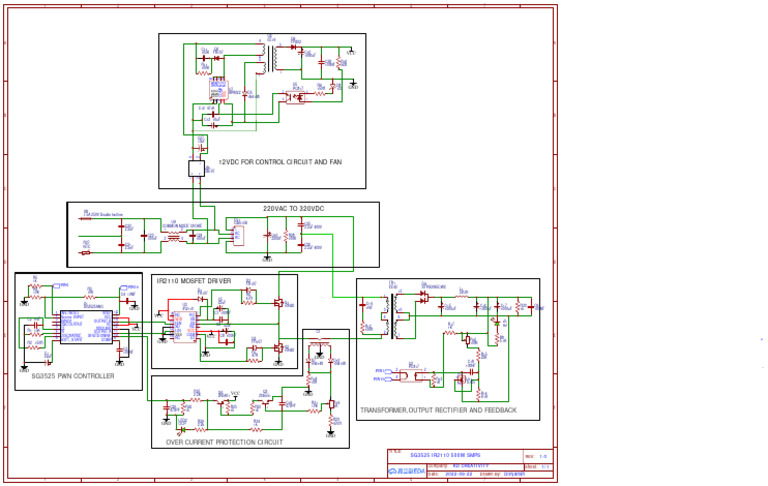The width and height of the screenshot is (768, 486).
Task: Select the GND symbol below the bridge rectifier
Action: point(267,258)
